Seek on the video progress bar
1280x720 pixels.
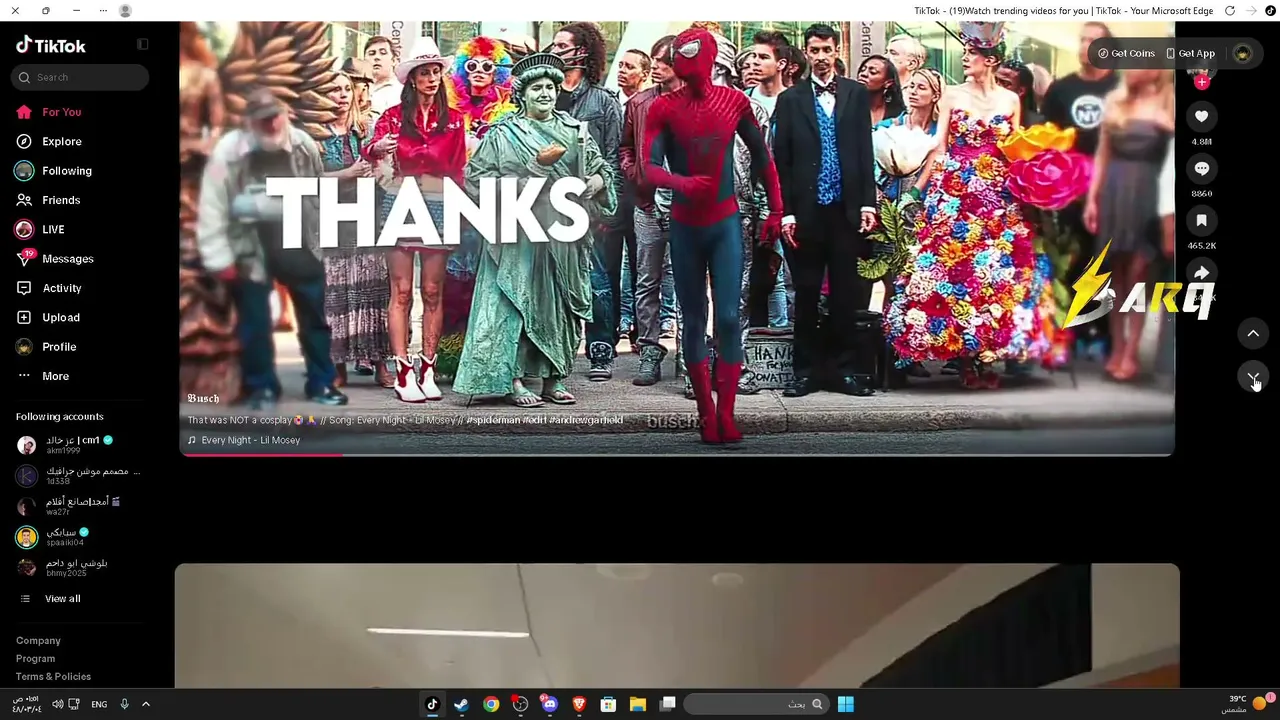[677, 455]
